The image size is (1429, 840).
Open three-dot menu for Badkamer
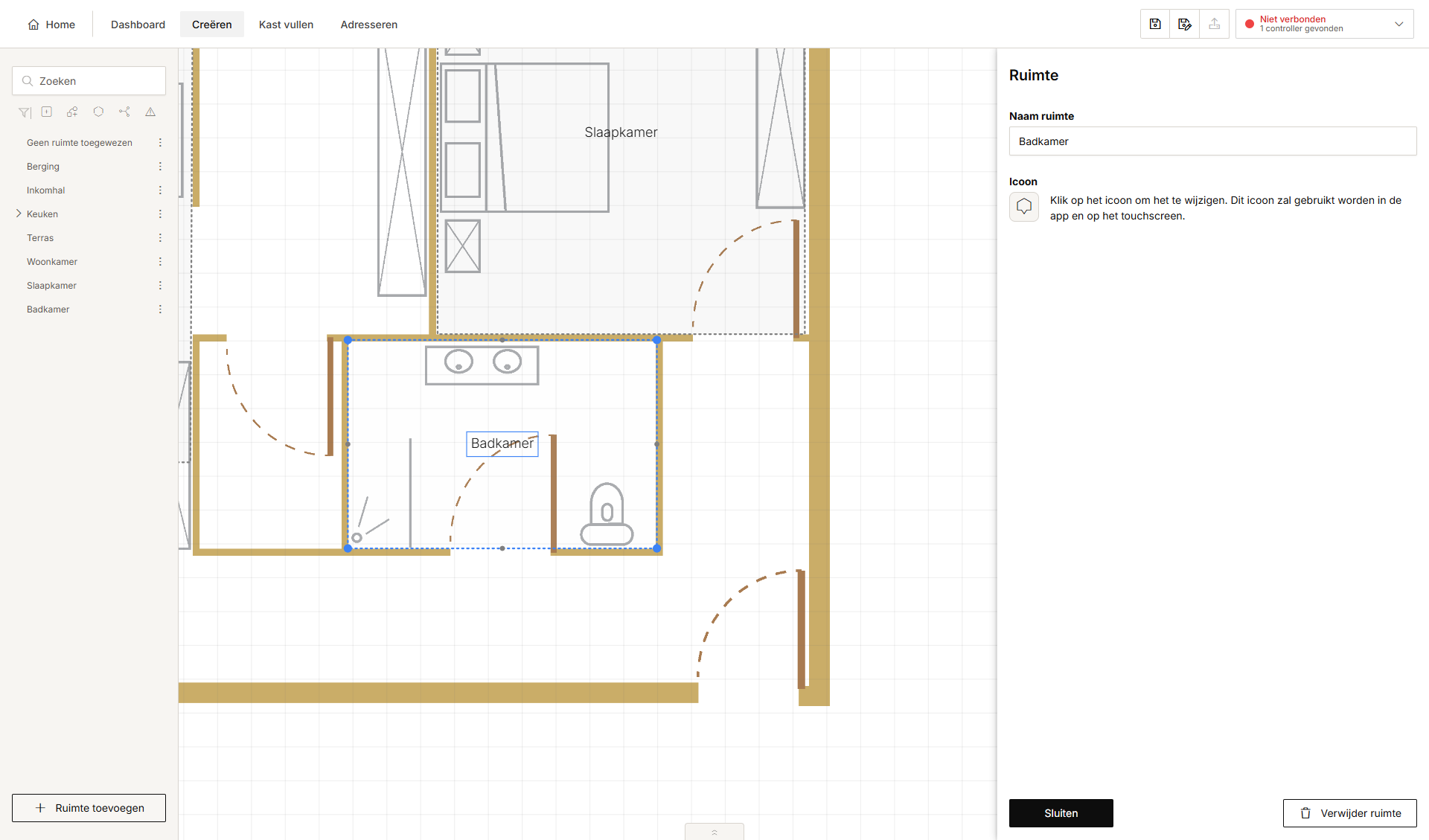click(160, 310)
